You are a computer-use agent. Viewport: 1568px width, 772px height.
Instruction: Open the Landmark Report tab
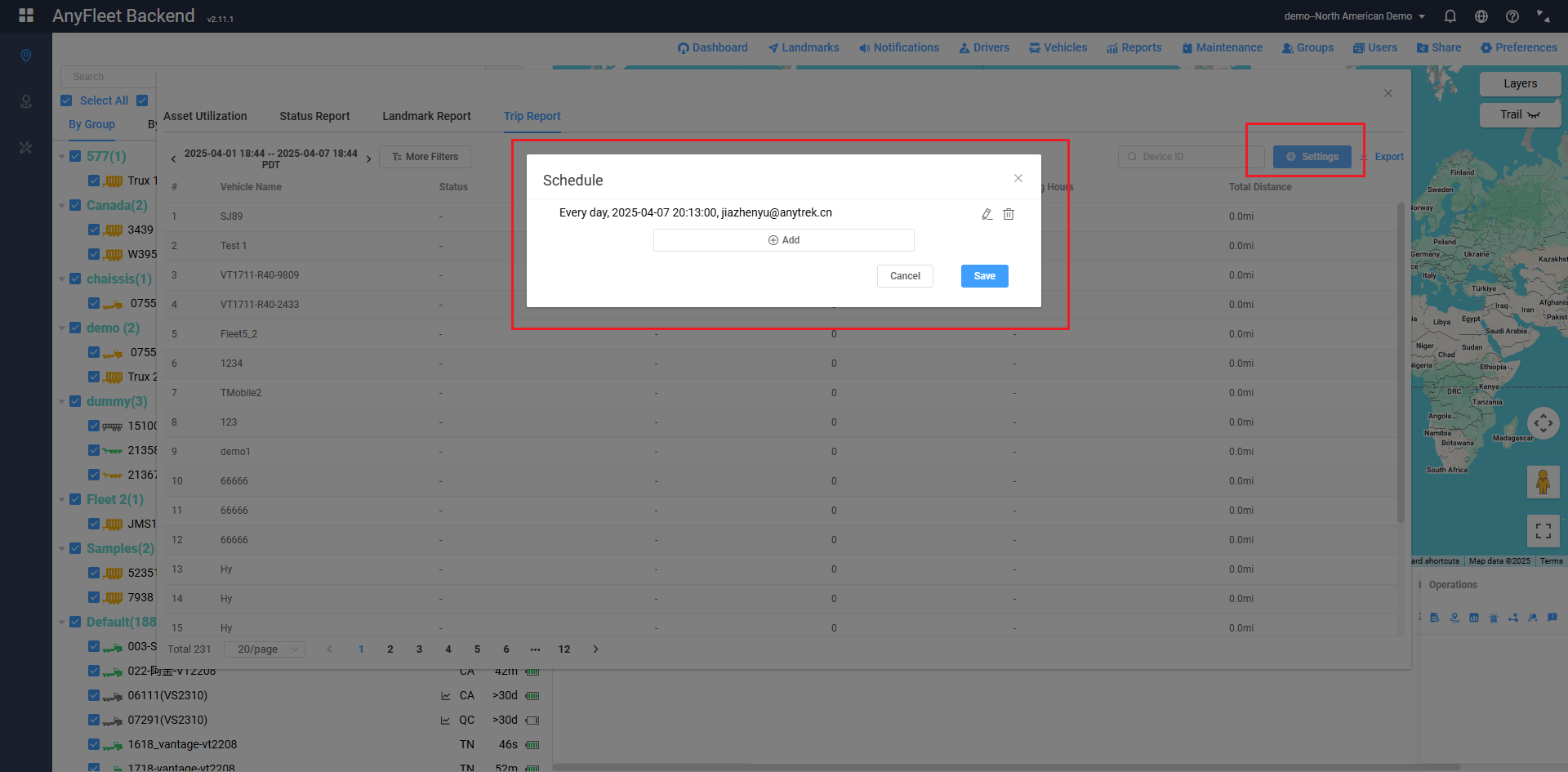(x=426, y=116)
